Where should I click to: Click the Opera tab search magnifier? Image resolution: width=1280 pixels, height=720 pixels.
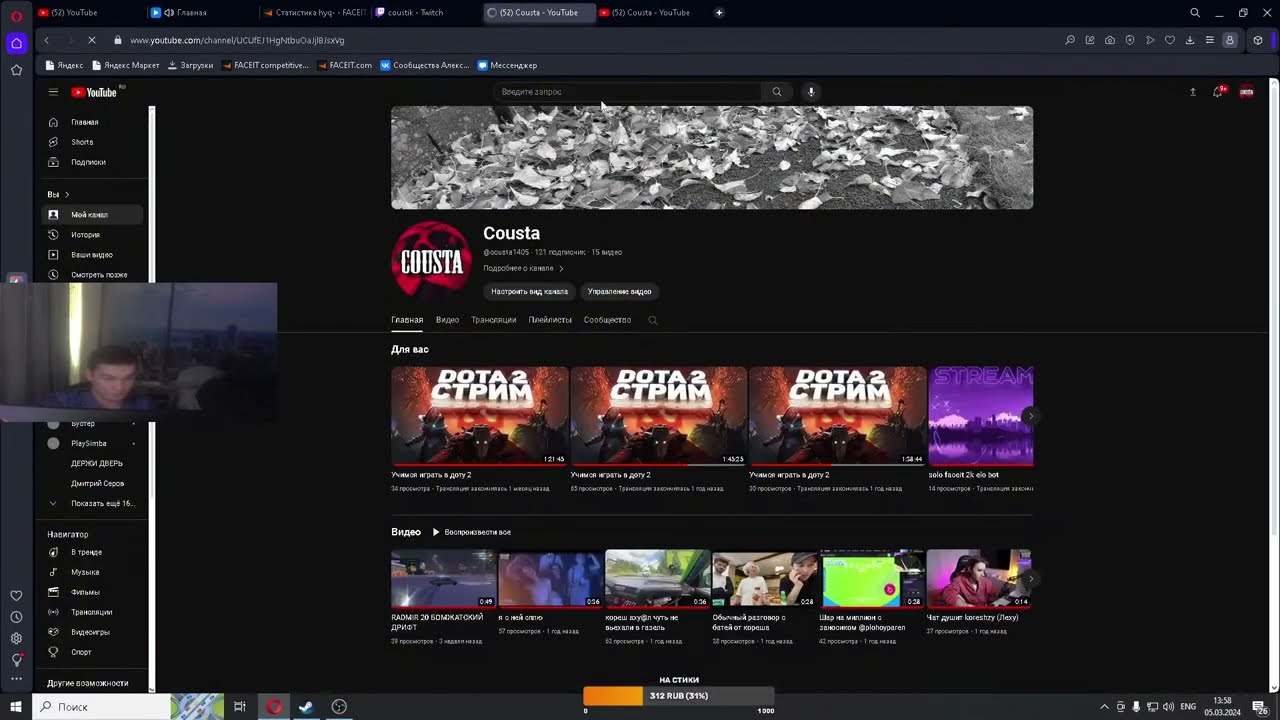pyautogui.click(x=1195, y=13)
